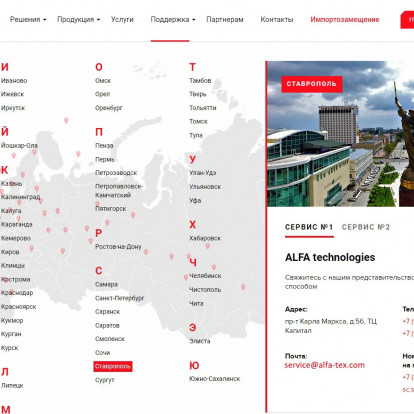Select the city Иркутск

coord(13,108)
